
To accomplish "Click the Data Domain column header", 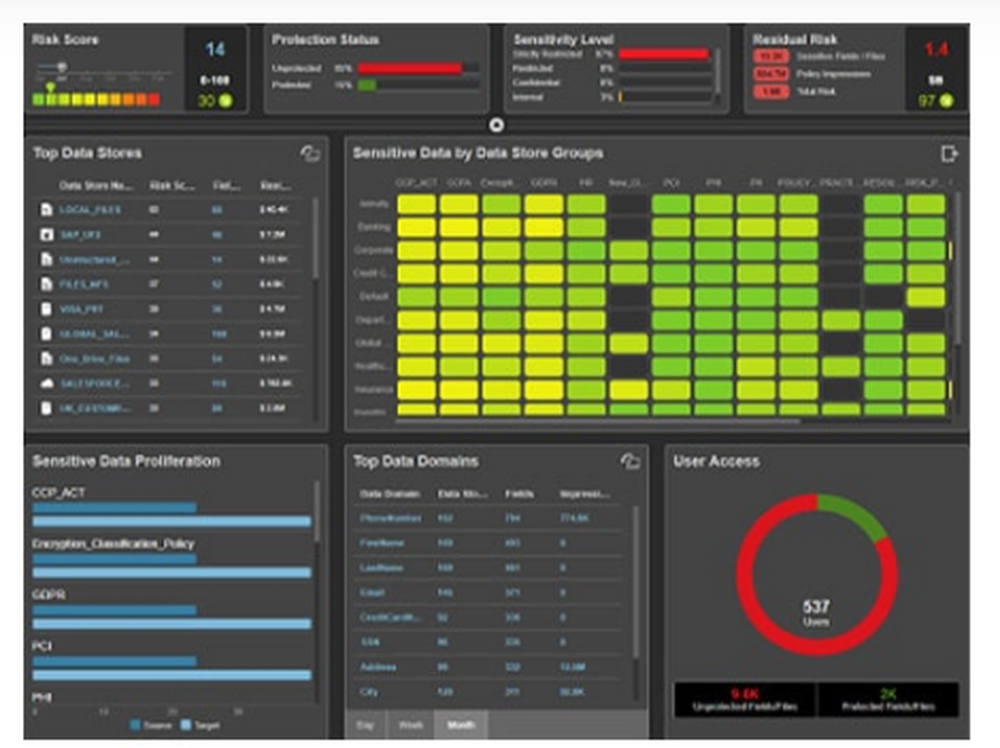I will click(390, 494).
